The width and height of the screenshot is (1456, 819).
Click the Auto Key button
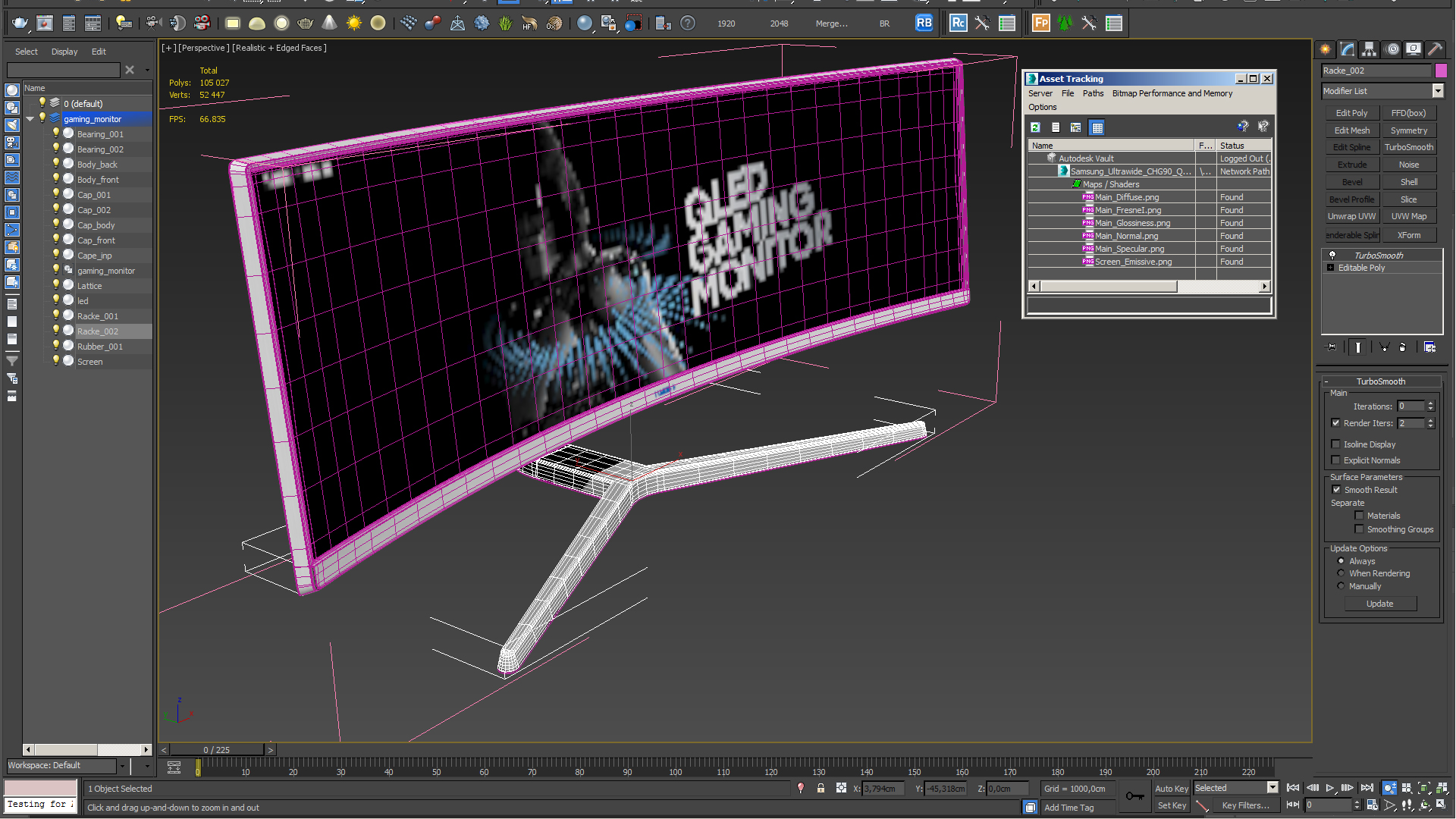1171,789
